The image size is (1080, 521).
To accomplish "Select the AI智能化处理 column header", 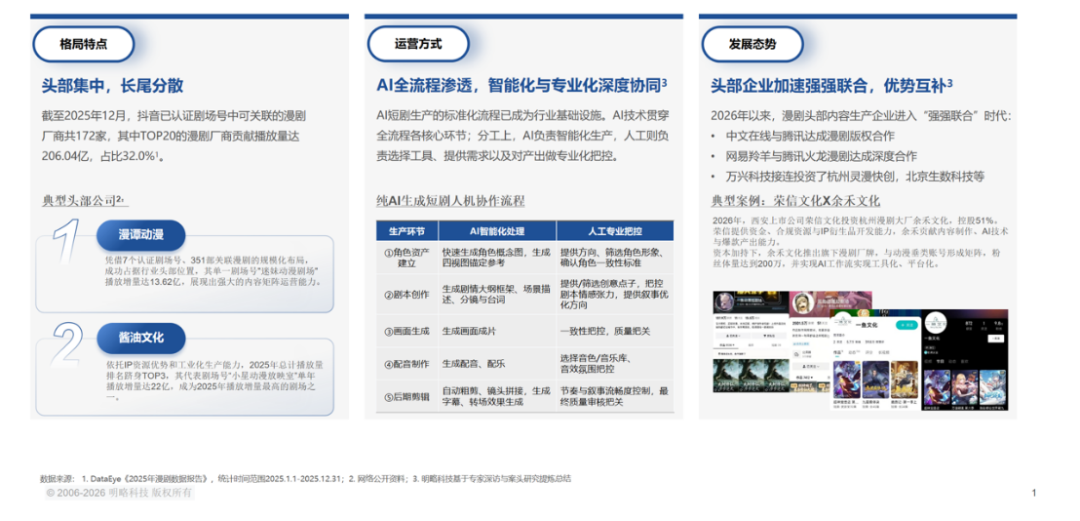I will pos(496,230).
